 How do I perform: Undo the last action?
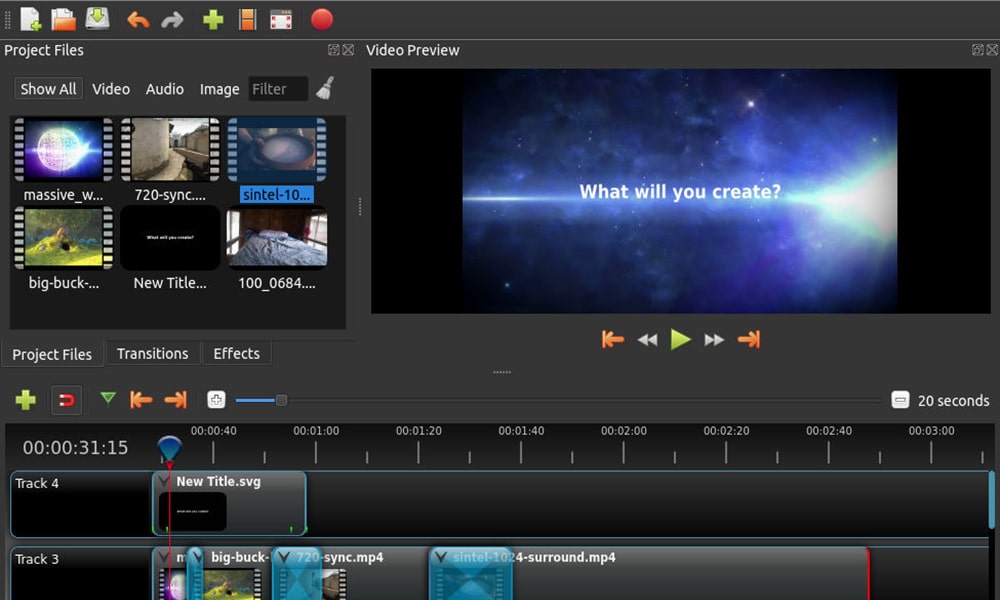(x=138, y=20)
